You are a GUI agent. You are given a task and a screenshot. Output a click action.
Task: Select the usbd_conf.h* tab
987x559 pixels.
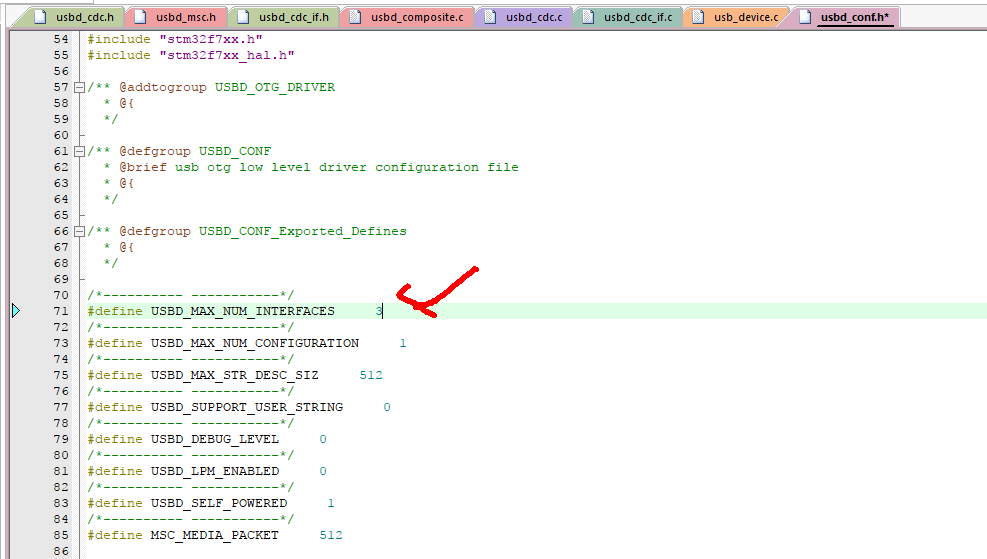(x=845, y=17)
